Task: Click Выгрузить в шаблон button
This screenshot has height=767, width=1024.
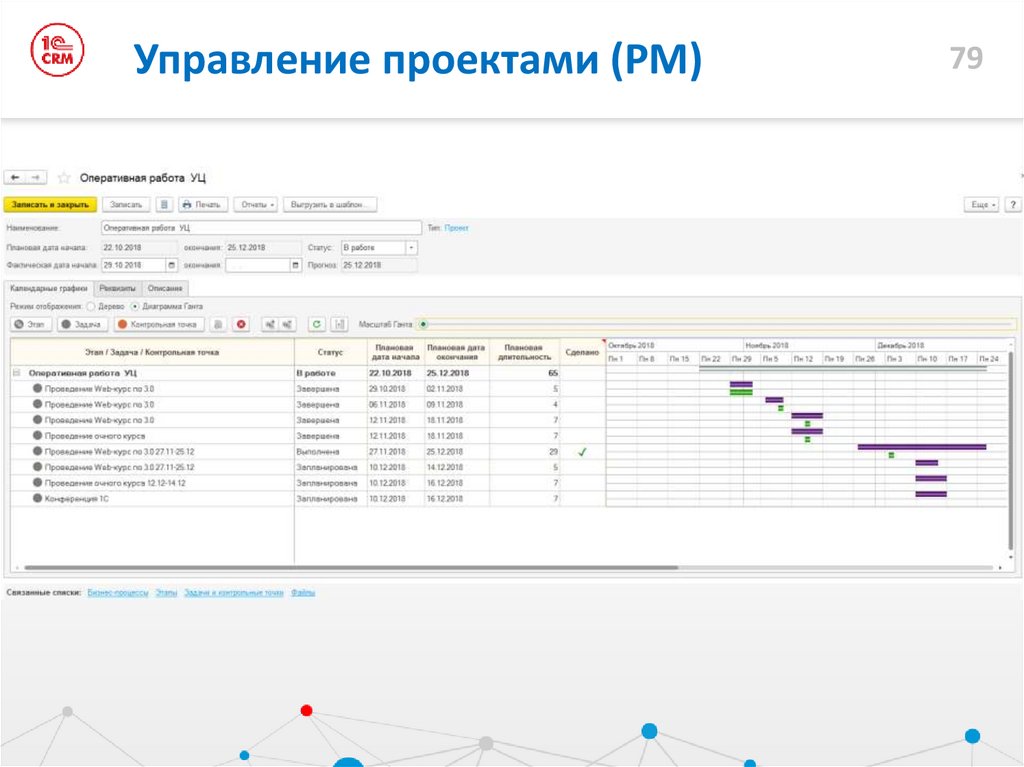Action: pos(330,204)
